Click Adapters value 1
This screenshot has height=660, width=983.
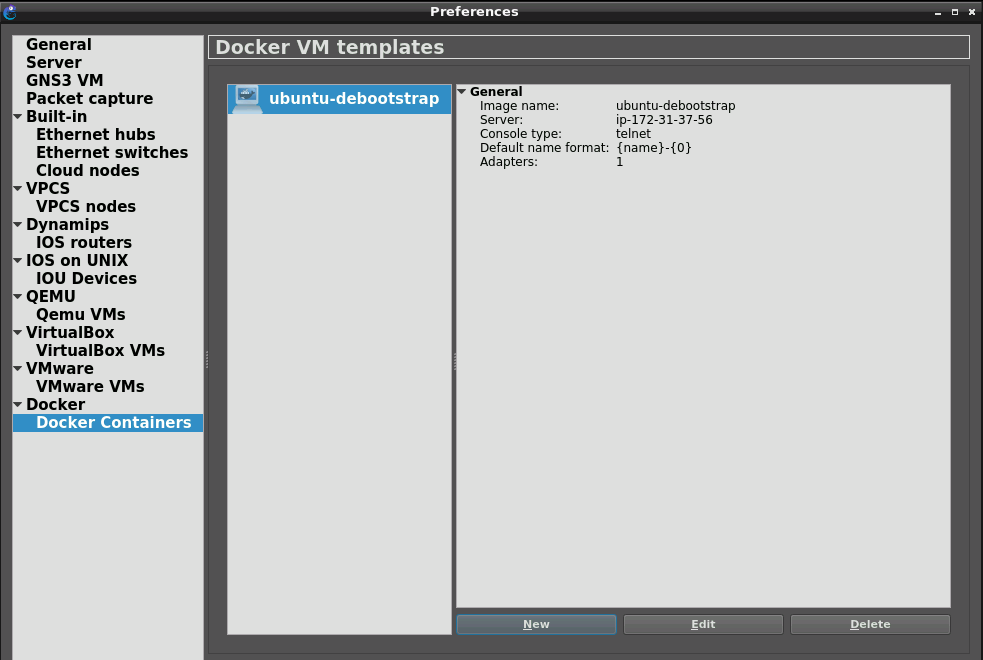pos(619,162)
